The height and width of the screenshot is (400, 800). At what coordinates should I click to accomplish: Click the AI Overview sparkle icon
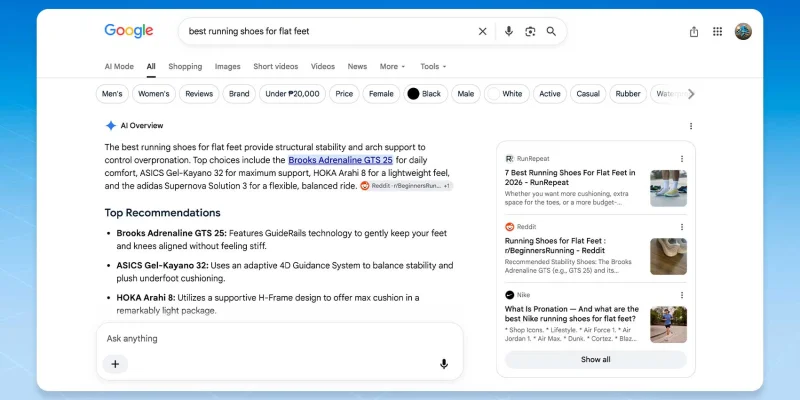tap(111, 126)
